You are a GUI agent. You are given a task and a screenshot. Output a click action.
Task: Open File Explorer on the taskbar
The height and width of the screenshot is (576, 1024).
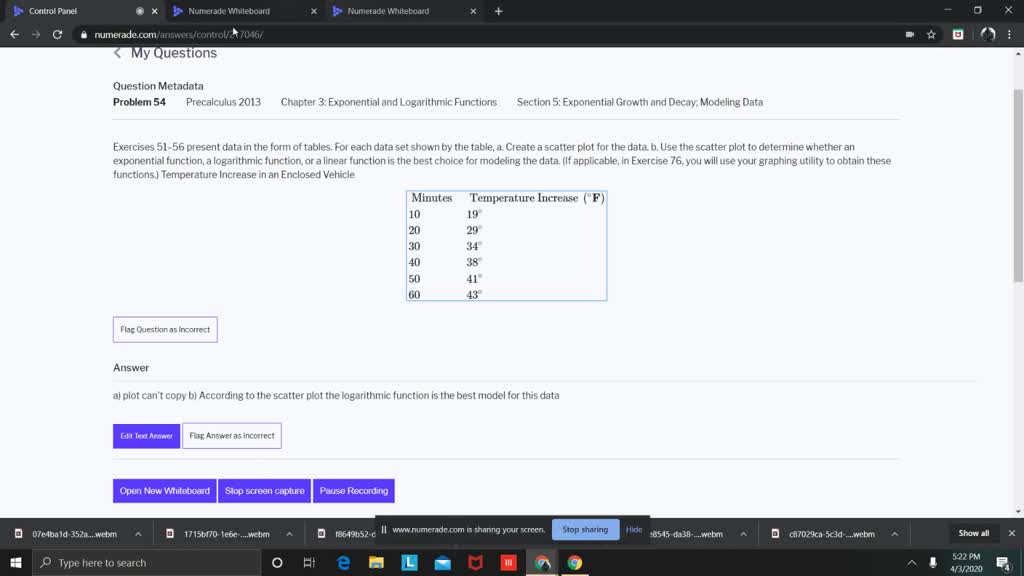[x=375, y=562]
